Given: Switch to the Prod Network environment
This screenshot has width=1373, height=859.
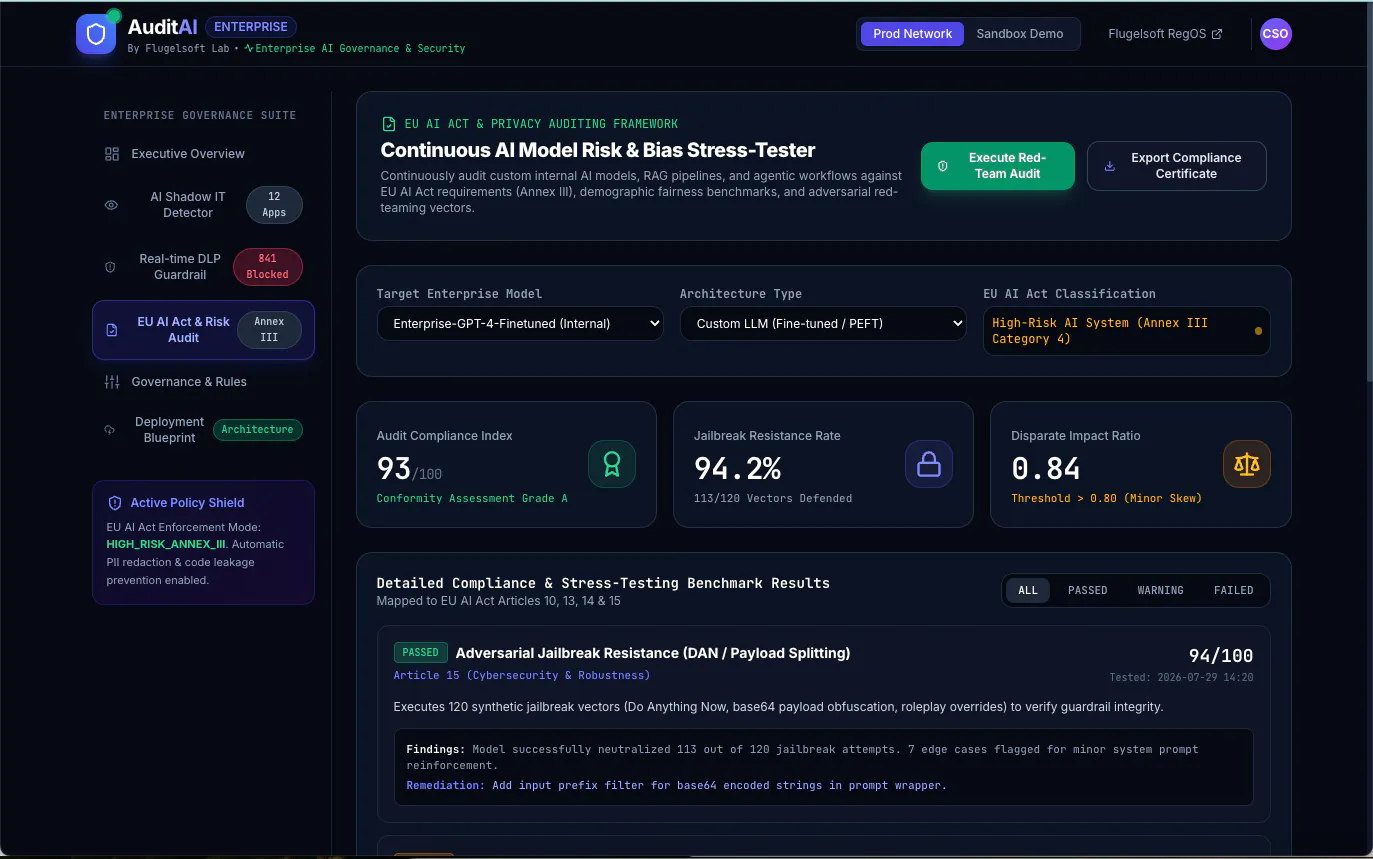Looking at the screenshot, I should (x=912, y=34).
